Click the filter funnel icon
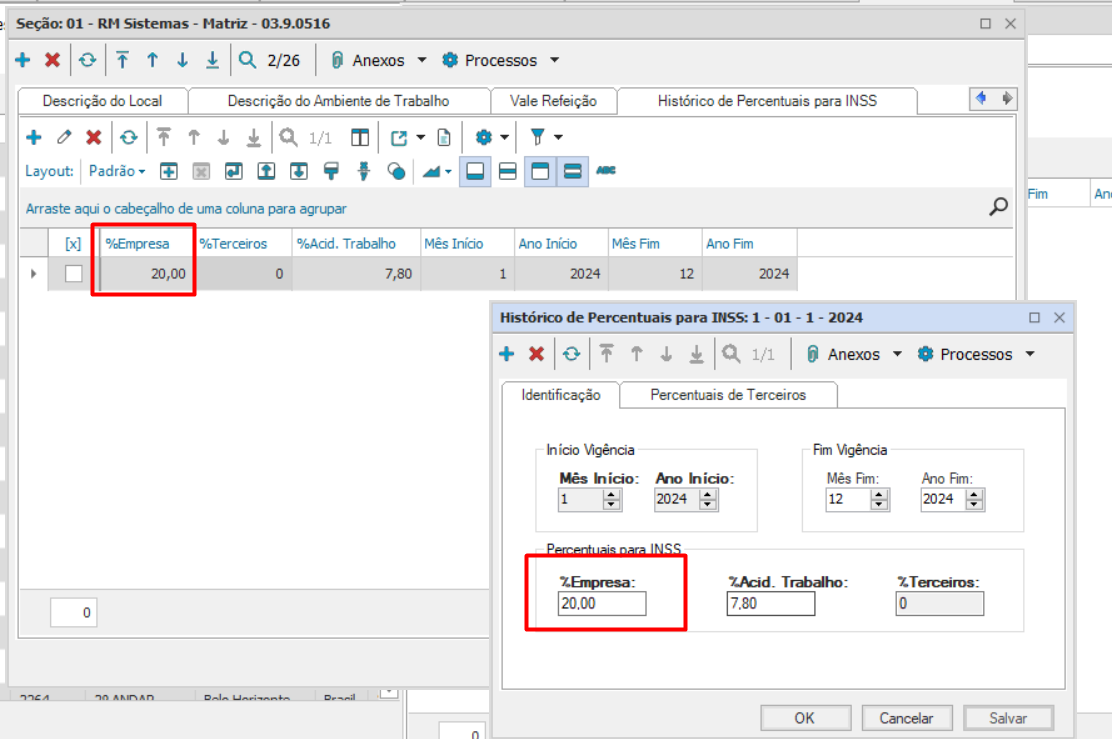Viewport: 1112px width, 739px height. click(x=538, y=137)
